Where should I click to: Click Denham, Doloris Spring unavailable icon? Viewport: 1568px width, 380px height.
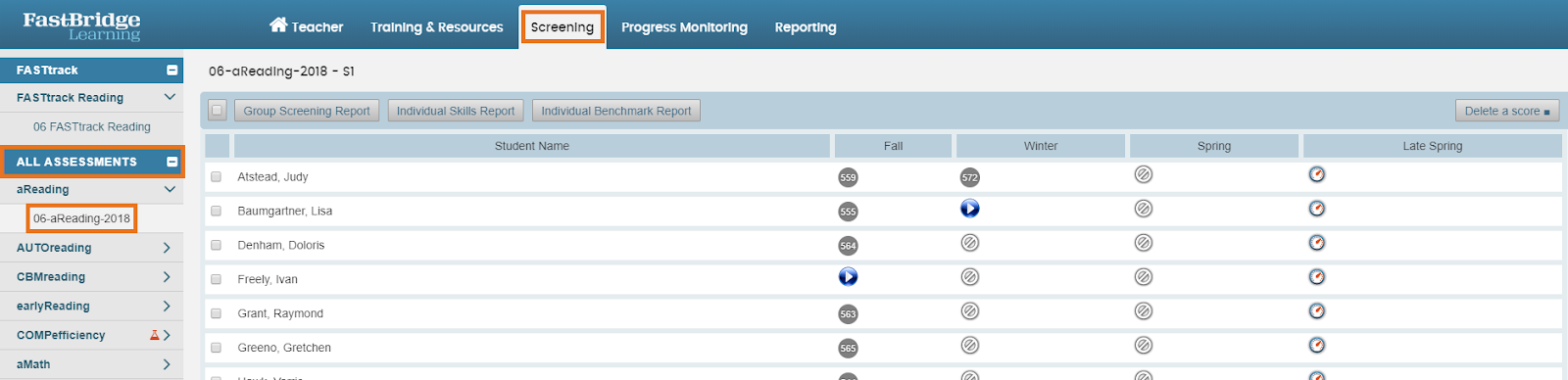pos(1144,243)
